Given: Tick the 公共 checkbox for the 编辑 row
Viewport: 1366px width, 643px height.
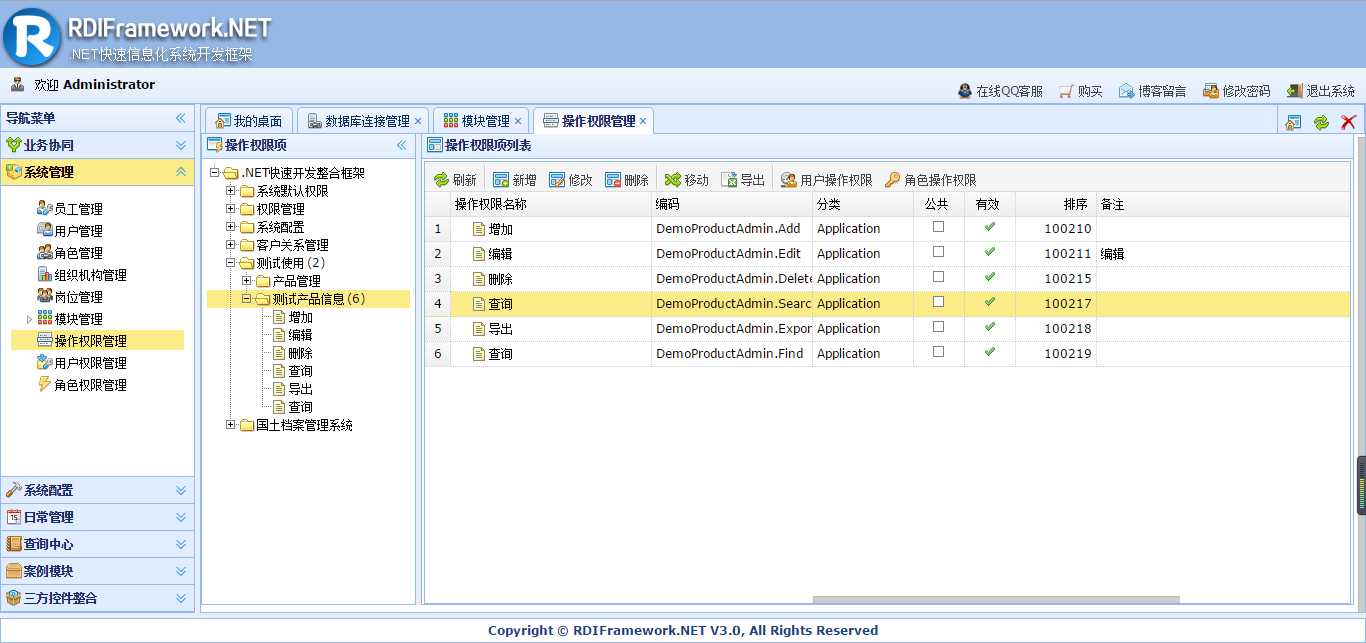Looking at the screenshot, I should [938, 252].
